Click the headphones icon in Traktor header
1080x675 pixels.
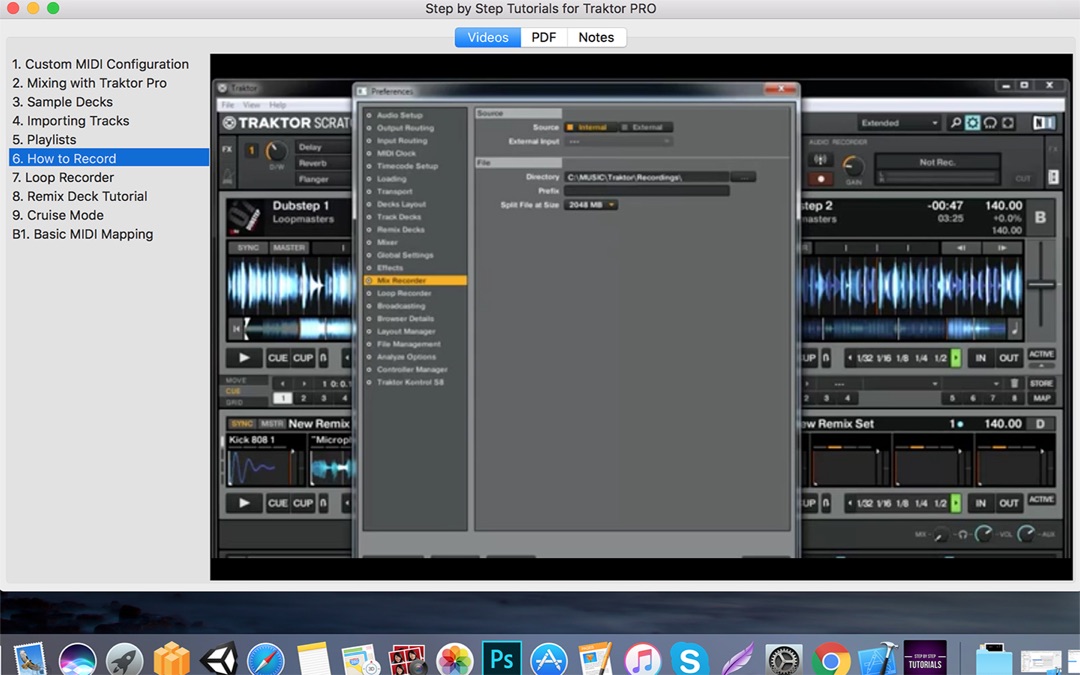[x=990, y=123]
